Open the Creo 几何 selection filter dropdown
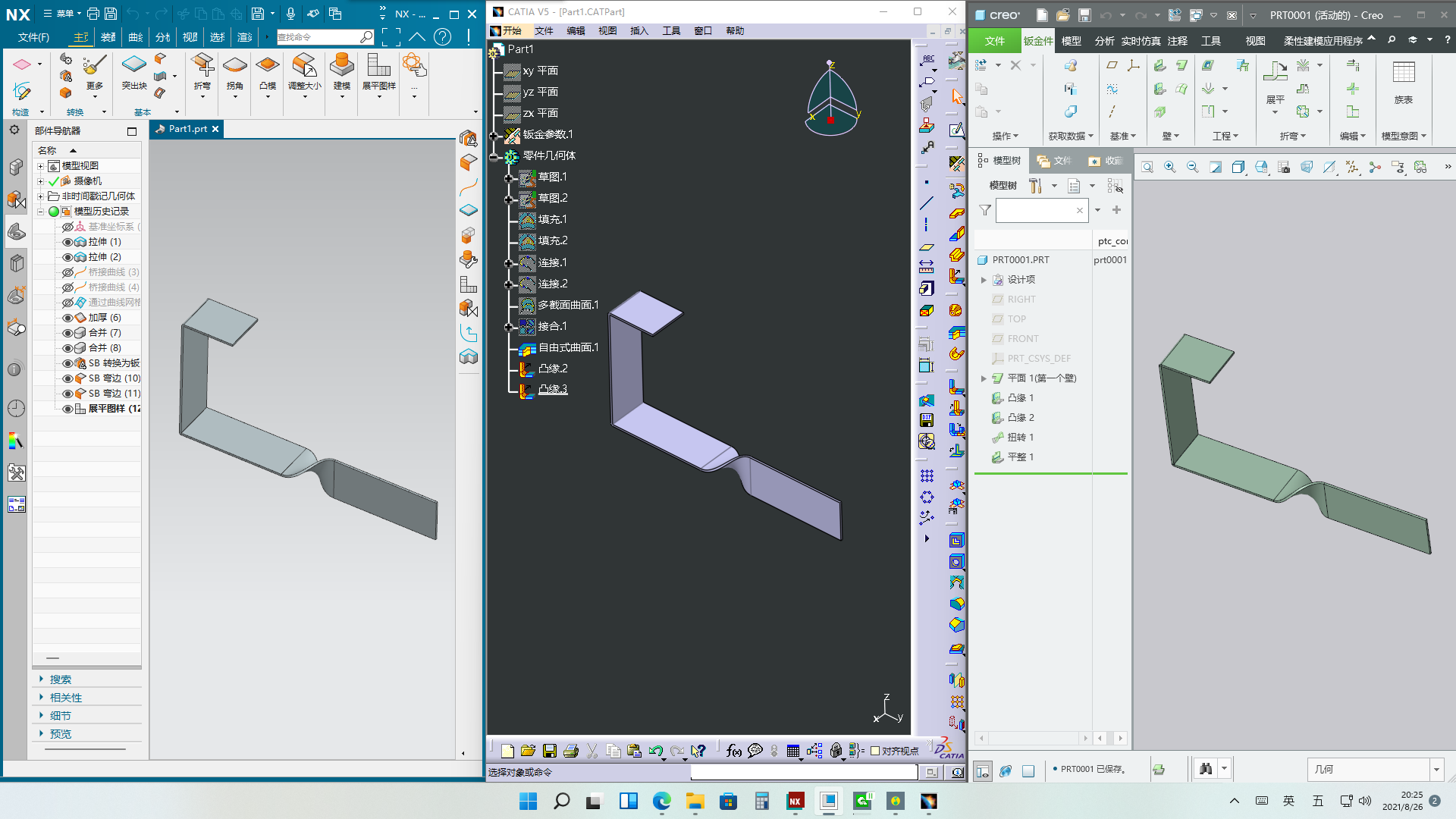The height and width of the screenshot is (819, 1456). pyautogui.click(x=1436, y=770)
